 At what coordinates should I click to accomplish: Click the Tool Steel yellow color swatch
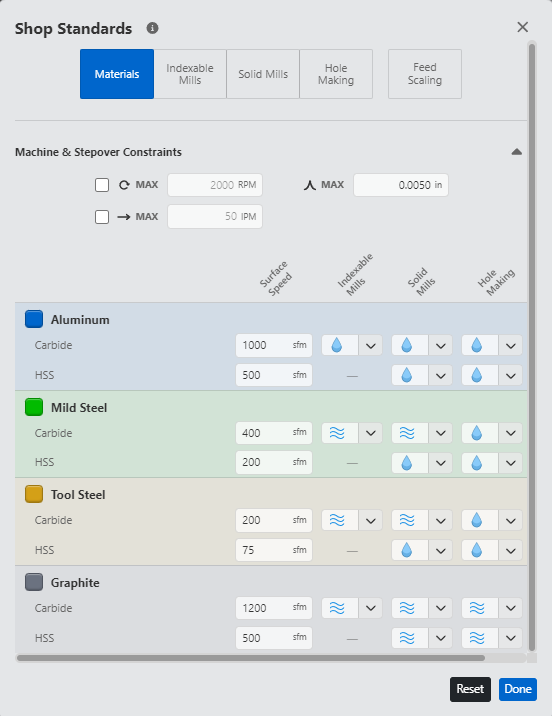(34, 494)
